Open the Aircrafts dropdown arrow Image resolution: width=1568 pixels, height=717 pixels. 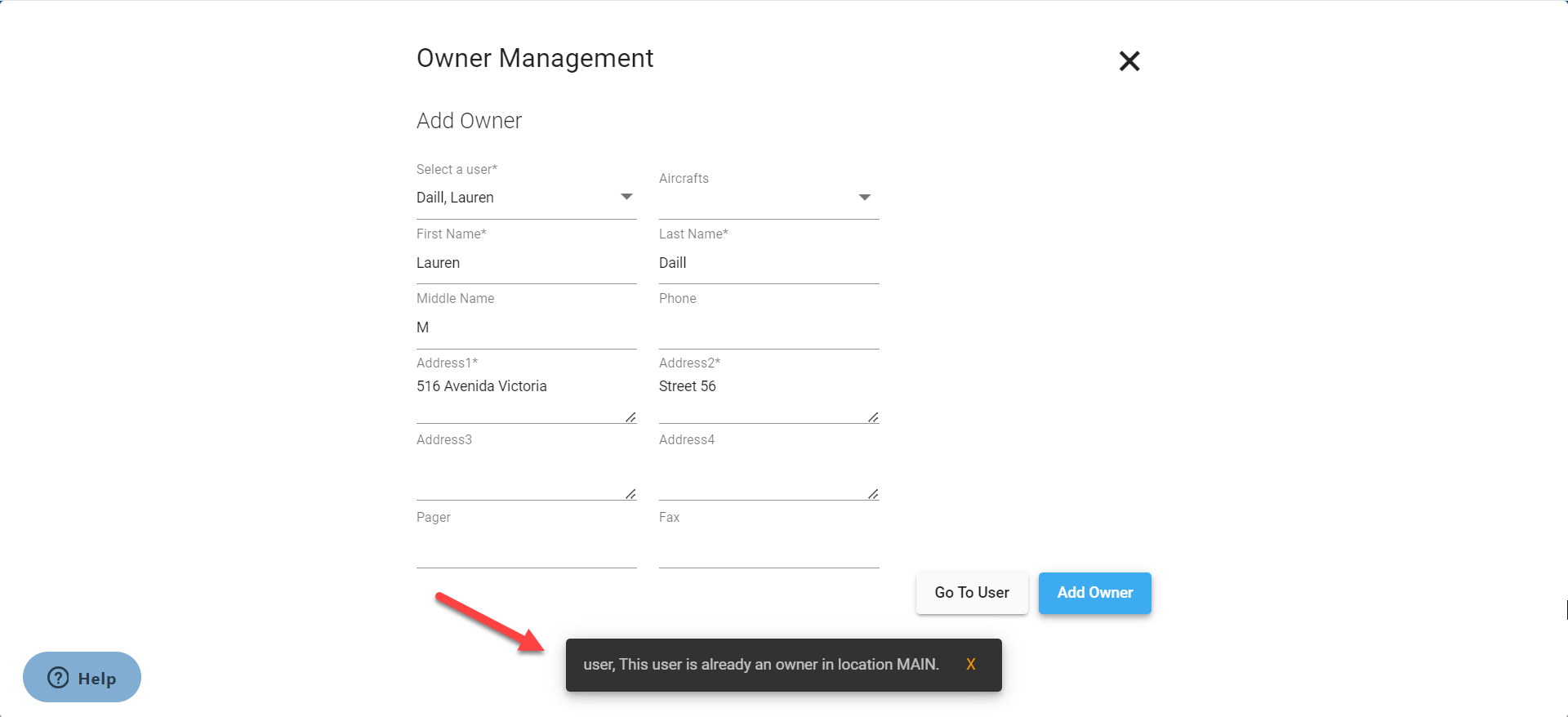[864, 198]
